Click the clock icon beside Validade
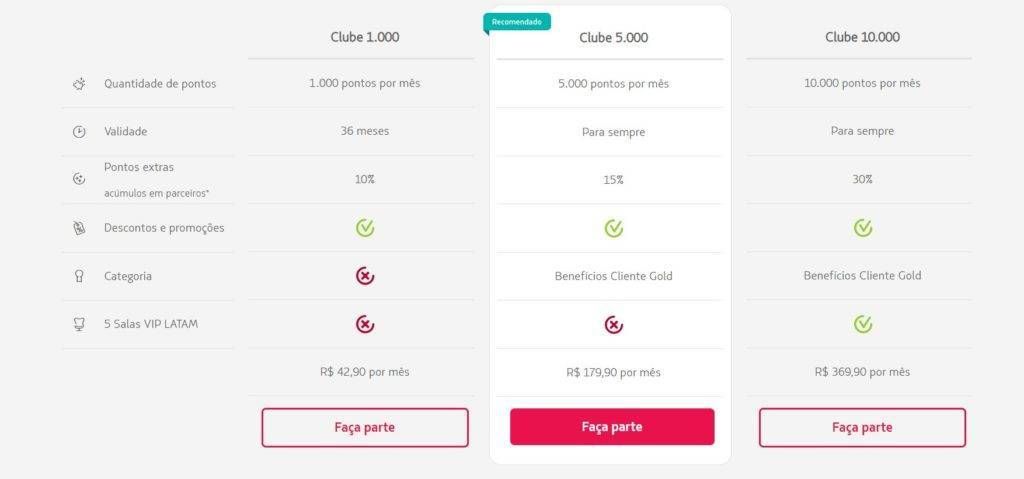The width and height of the screenshot is (1024, 479). [79, 131]
